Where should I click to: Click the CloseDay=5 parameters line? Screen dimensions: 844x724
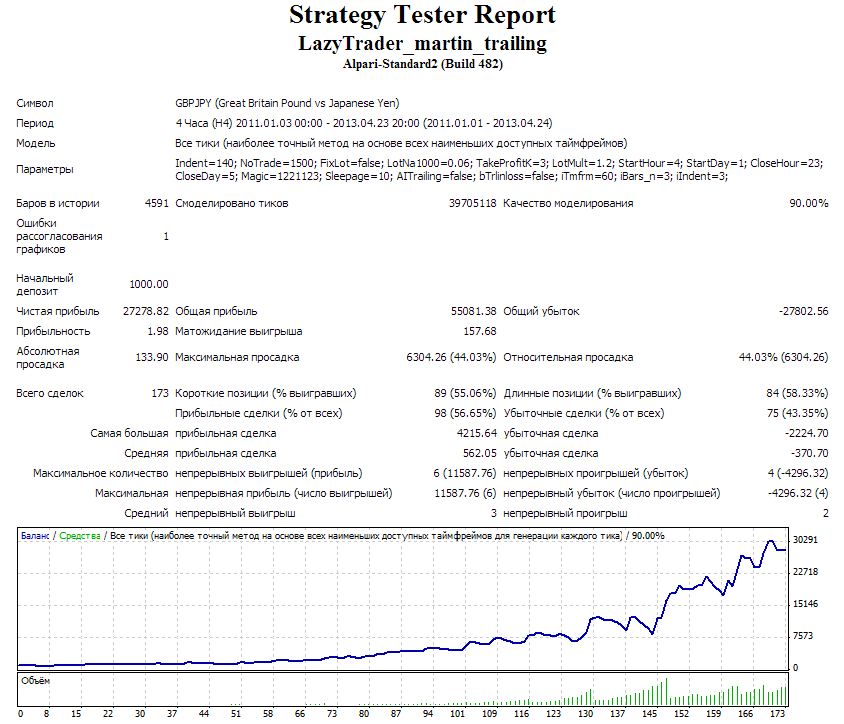(452, 177)
